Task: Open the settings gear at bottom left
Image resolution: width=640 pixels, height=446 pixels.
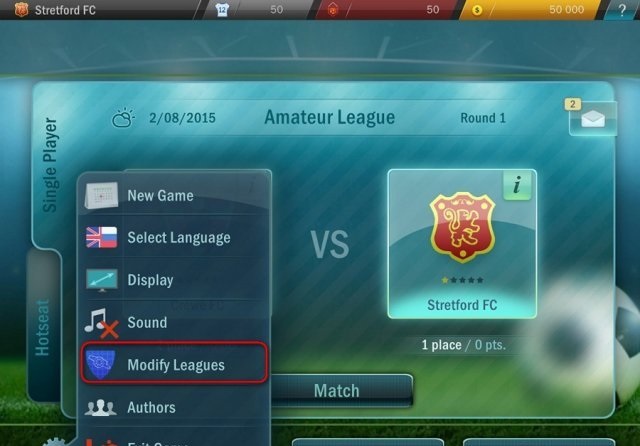Action: (55, 442)
